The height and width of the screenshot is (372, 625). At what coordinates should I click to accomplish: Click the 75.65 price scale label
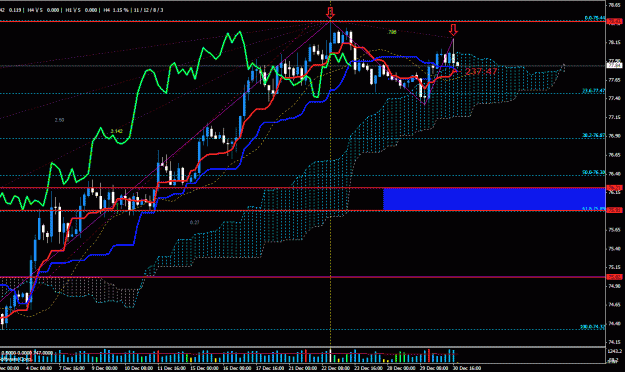[614, 230]
